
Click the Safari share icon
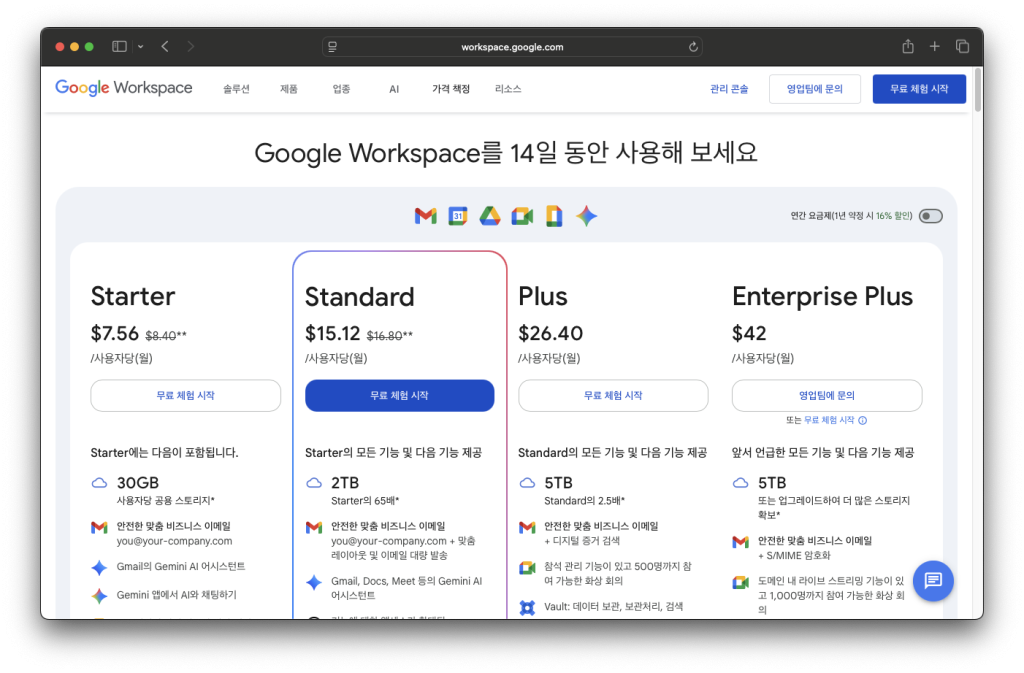click(x=907, y=46)
